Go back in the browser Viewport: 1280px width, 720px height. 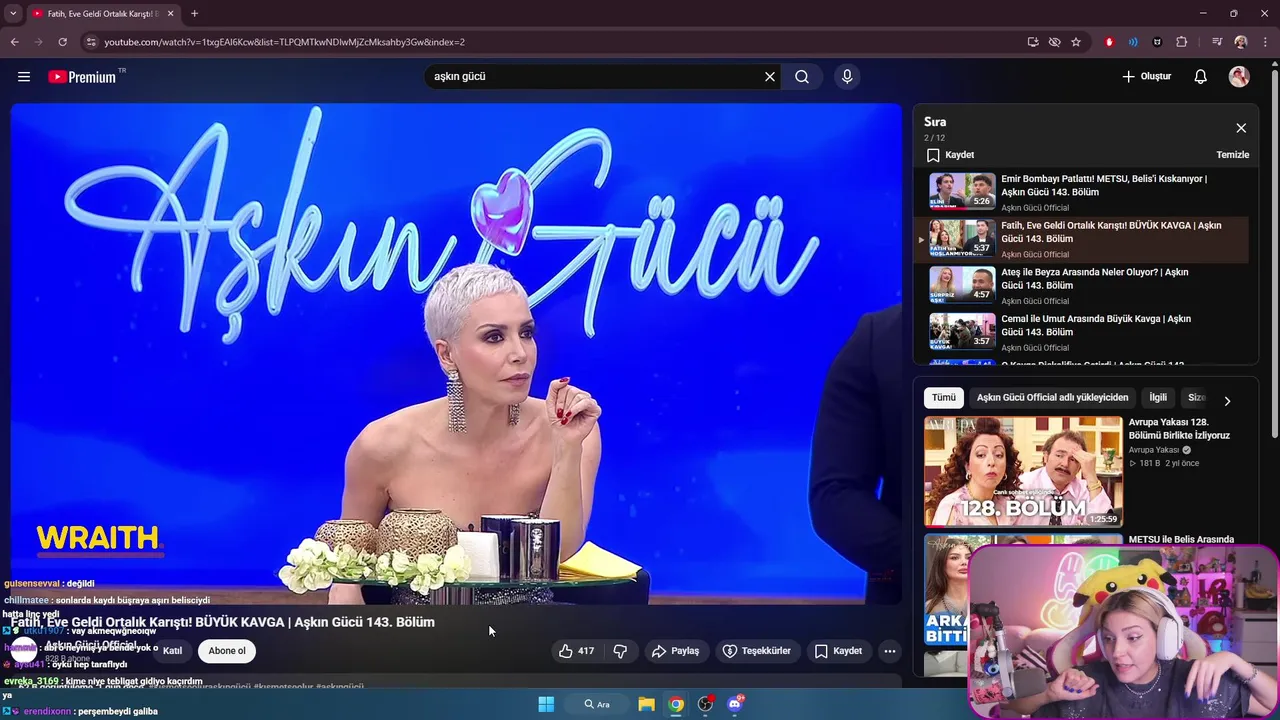pos(14,42)
